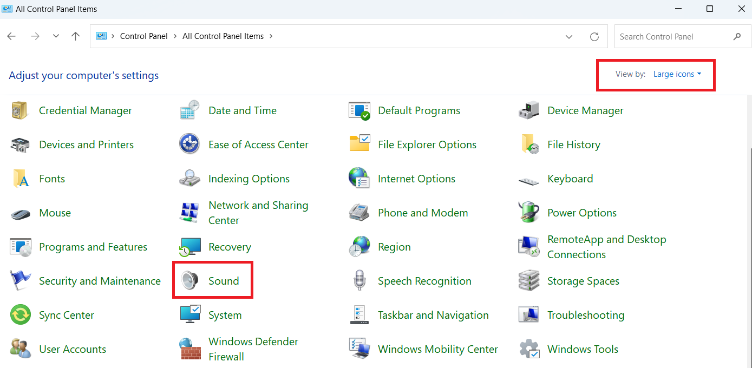The height and width of the screenshot is (368, 752).
Task: Click the Programs and Features icon
Action: click(x=20, y=247)
